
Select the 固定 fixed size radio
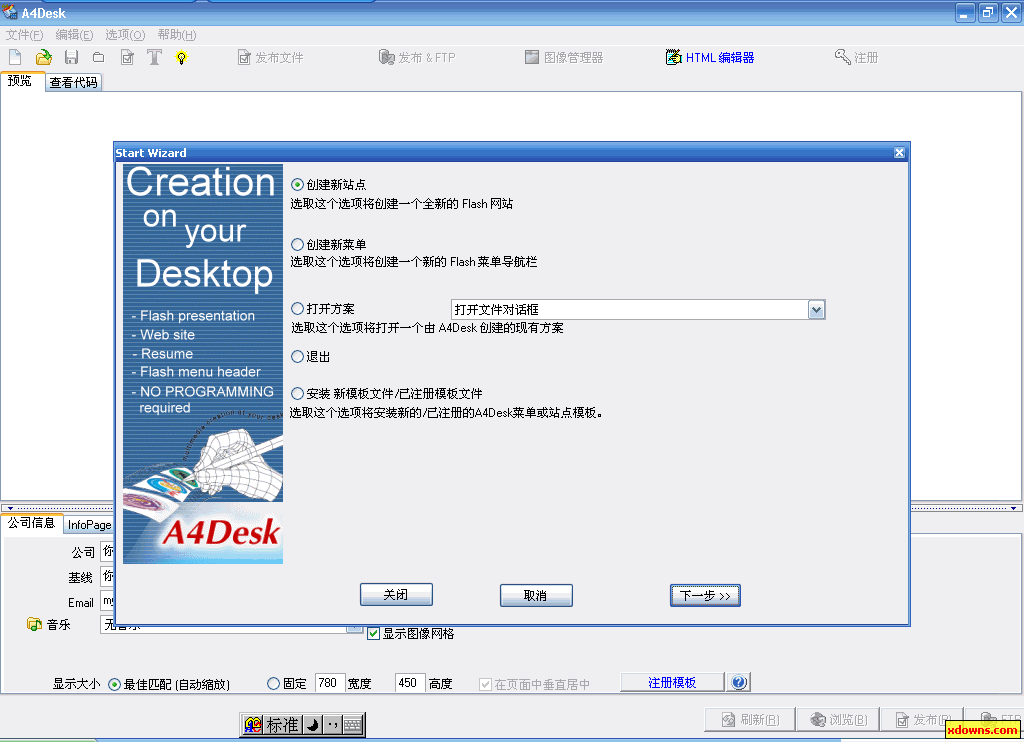(x=274, y=684)
